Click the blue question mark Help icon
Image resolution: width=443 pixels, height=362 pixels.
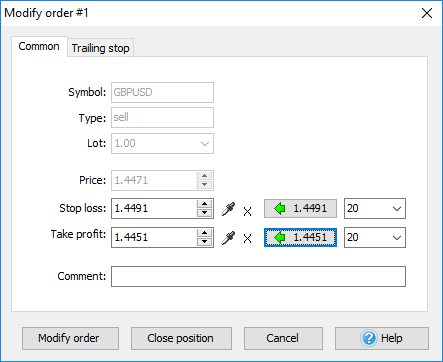pos(369,338)
